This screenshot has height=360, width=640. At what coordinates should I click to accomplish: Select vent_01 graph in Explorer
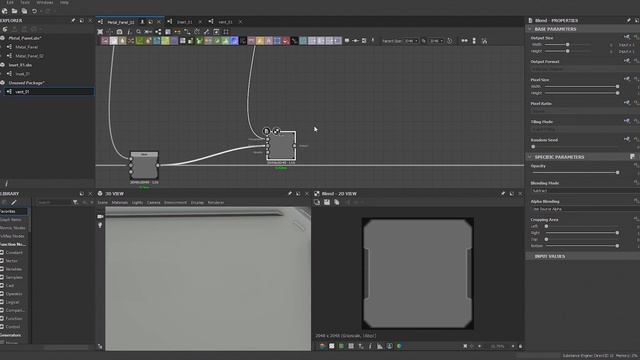(x=22, y=92)
